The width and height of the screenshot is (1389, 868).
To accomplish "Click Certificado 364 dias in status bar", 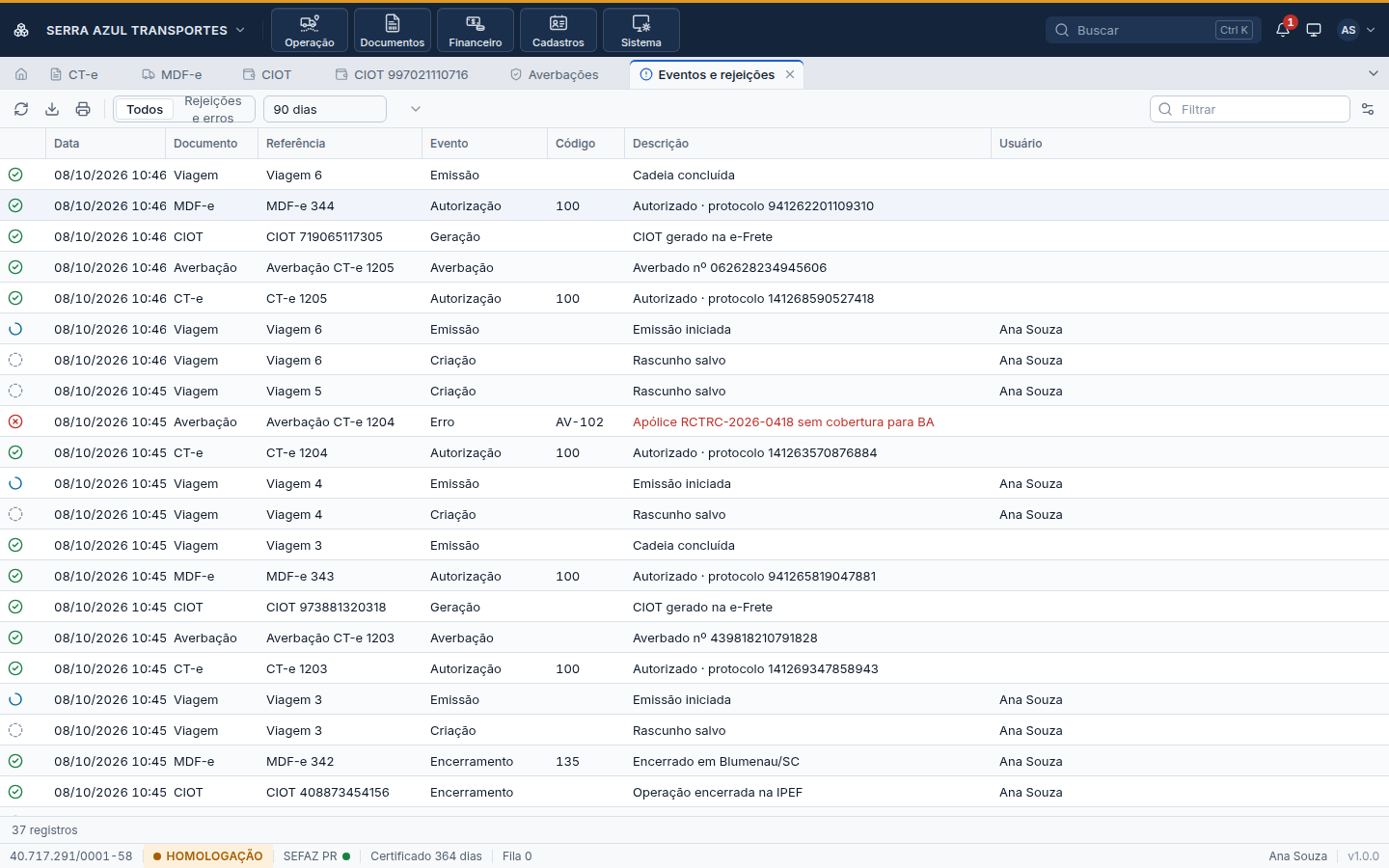I will [426, 856].
